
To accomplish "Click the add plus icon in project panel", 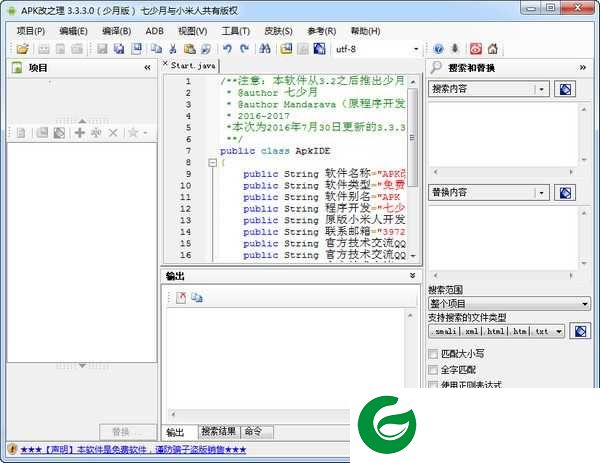I will click(80, 133).
